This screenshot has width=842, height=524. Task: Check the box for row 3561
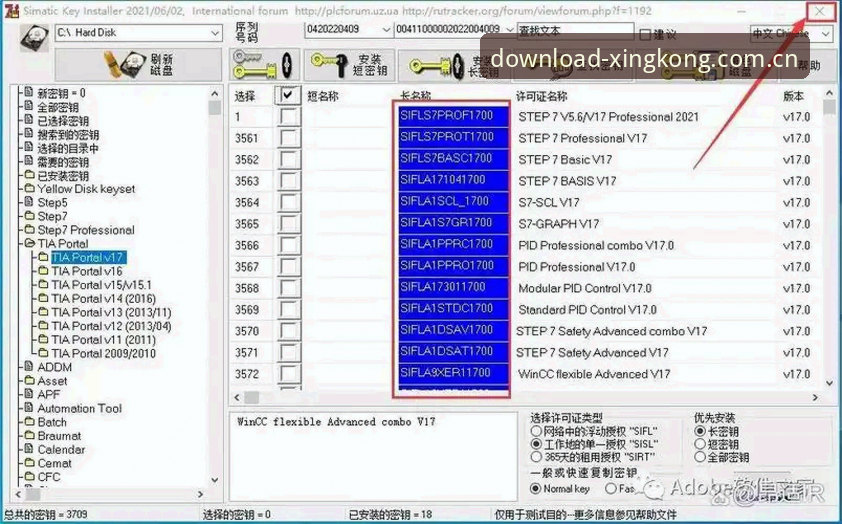pyautogui.click(x=288, y=138)
